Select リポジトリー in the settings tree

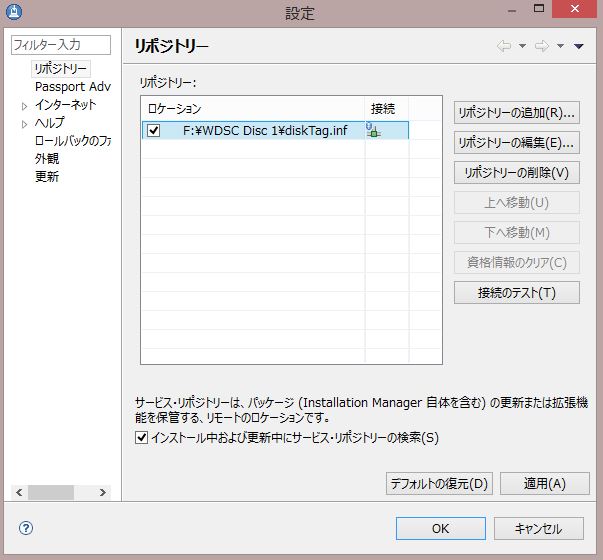tap(61, 69)
